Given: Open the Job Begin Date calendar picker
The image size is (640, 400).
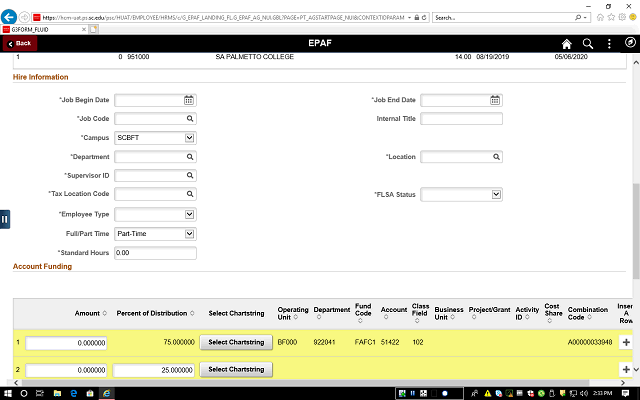Looking at the screenshot, I should coord(189,100).
